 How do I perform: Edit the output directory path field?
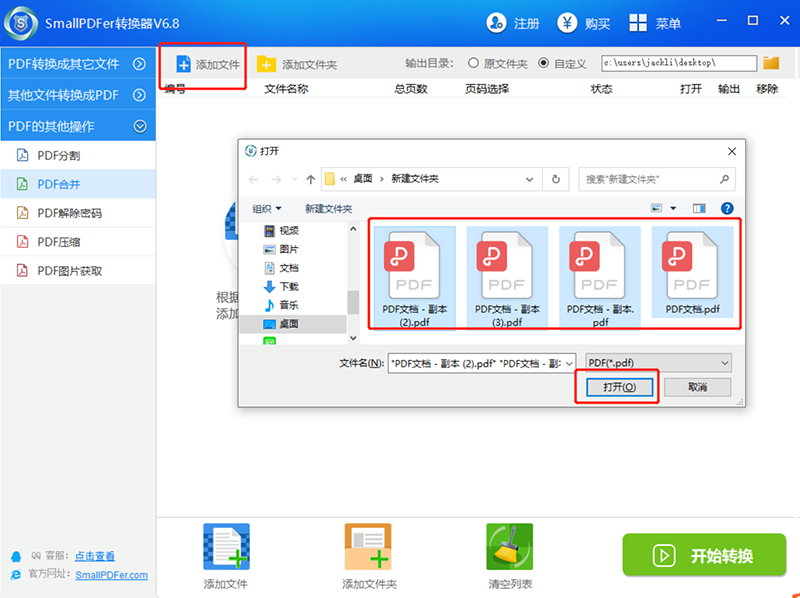click(679, 63)
